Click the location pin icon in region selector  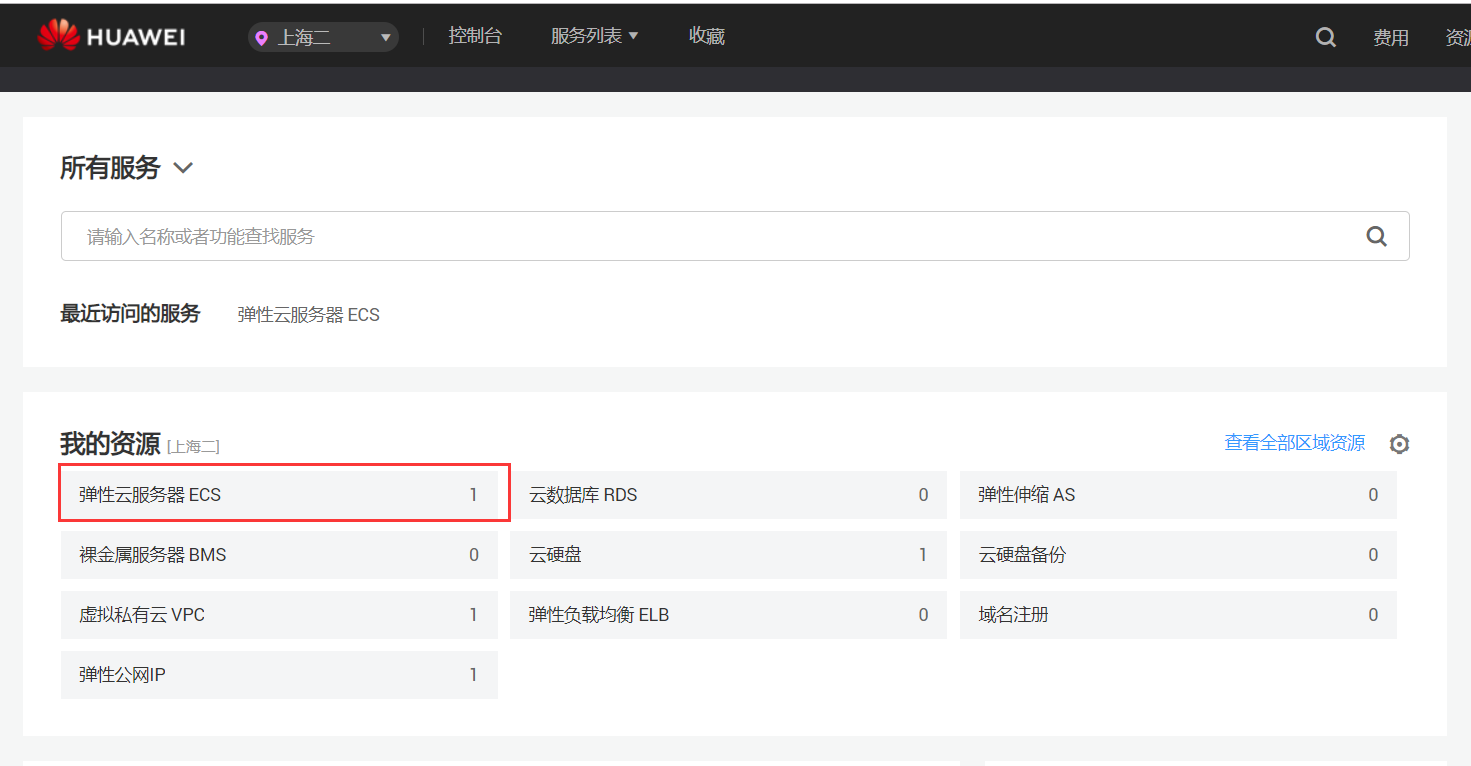pos(262,39)
